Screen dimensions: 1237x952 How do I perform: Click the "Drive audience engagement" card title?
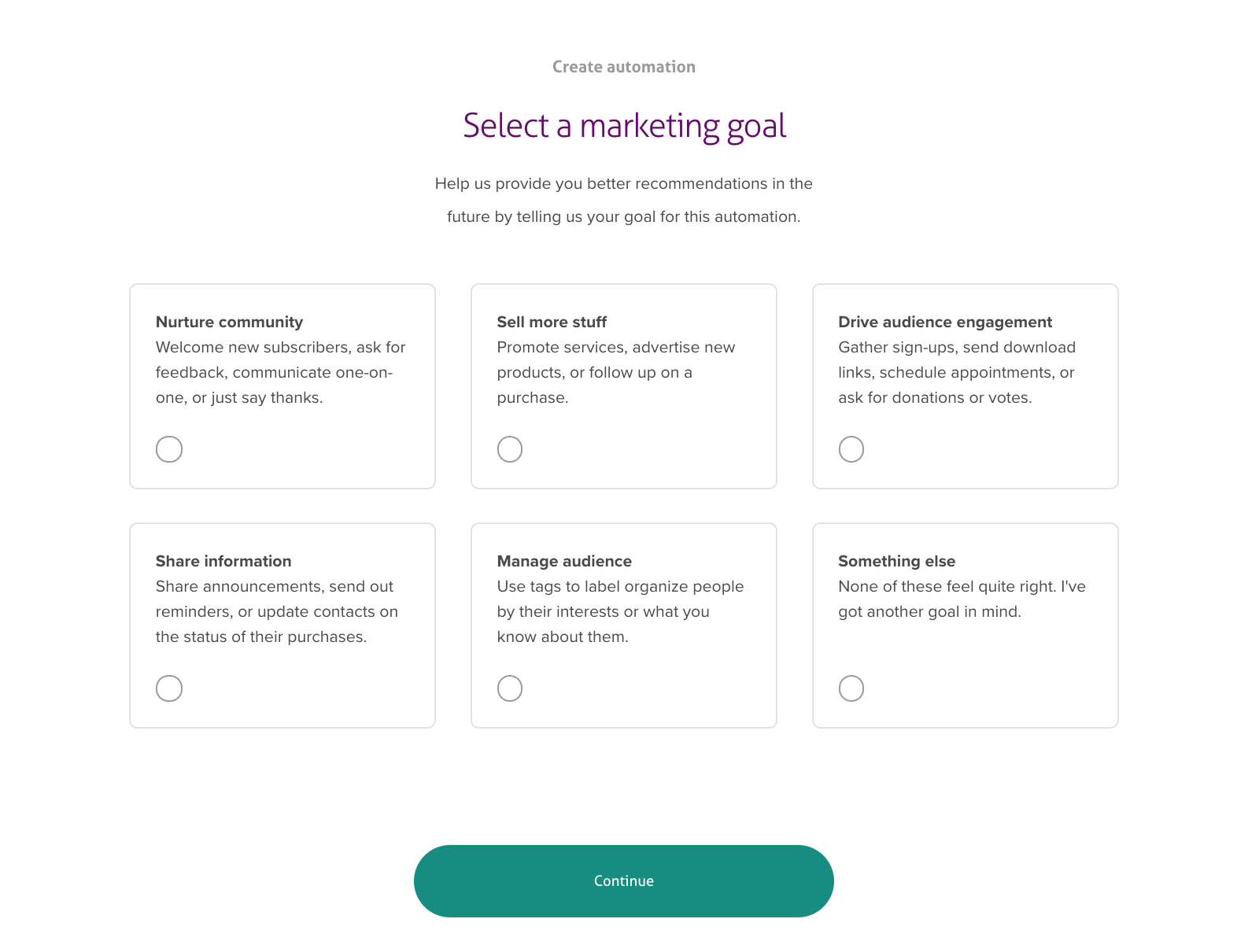tap(944, 322)
